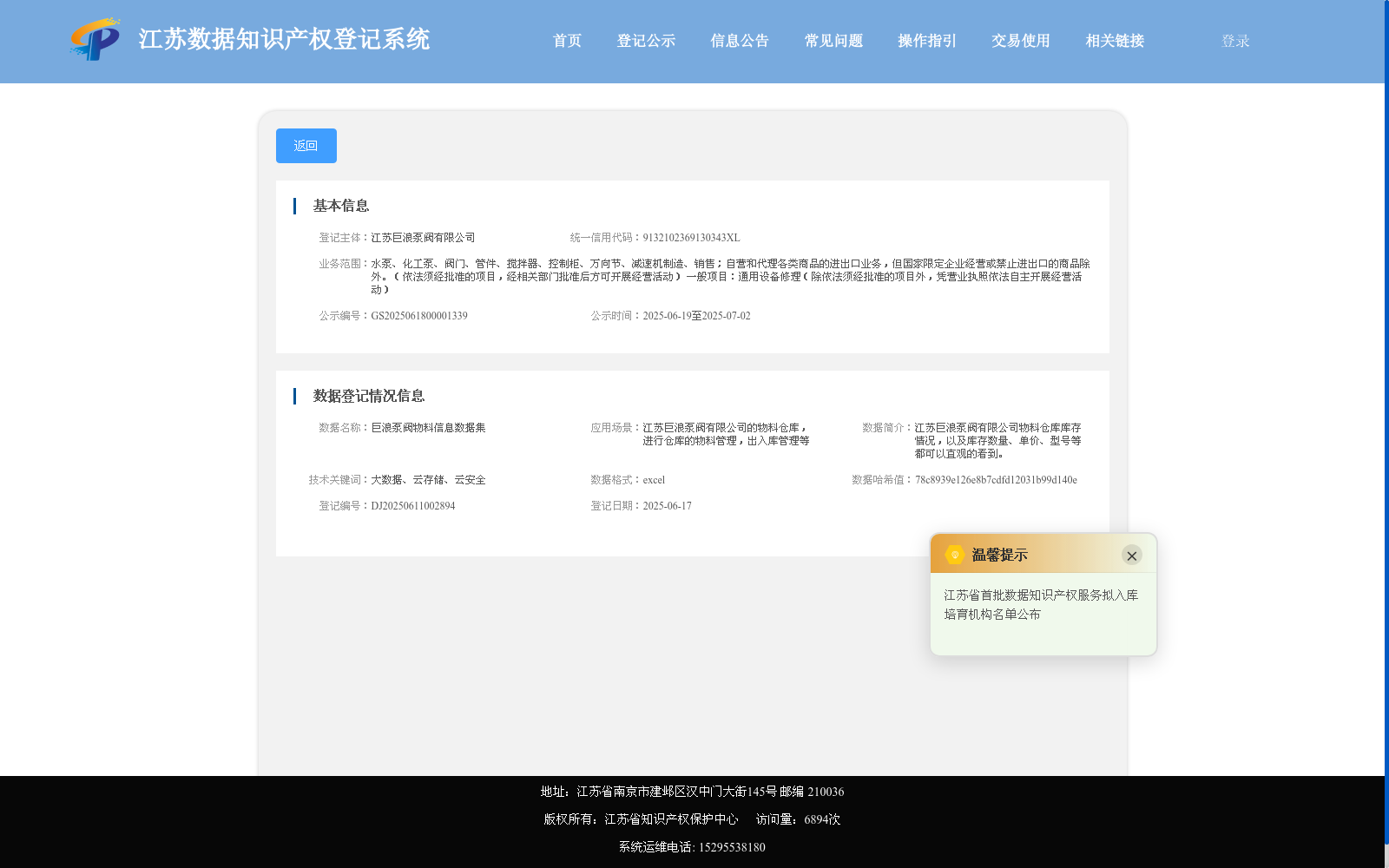Open the 首页 menu item
The width and height of the screenshot is (1389, 868).
point(567,41)
